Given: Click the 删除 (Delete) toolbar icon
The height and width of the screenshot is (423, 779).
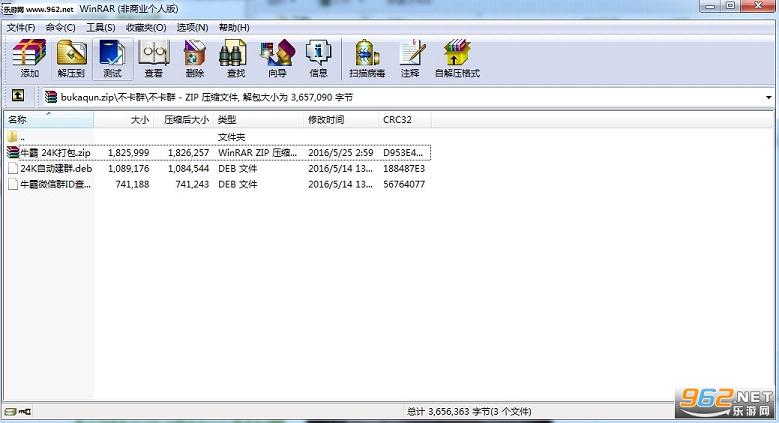Looking at the screenshot, I should coord(195,59).
